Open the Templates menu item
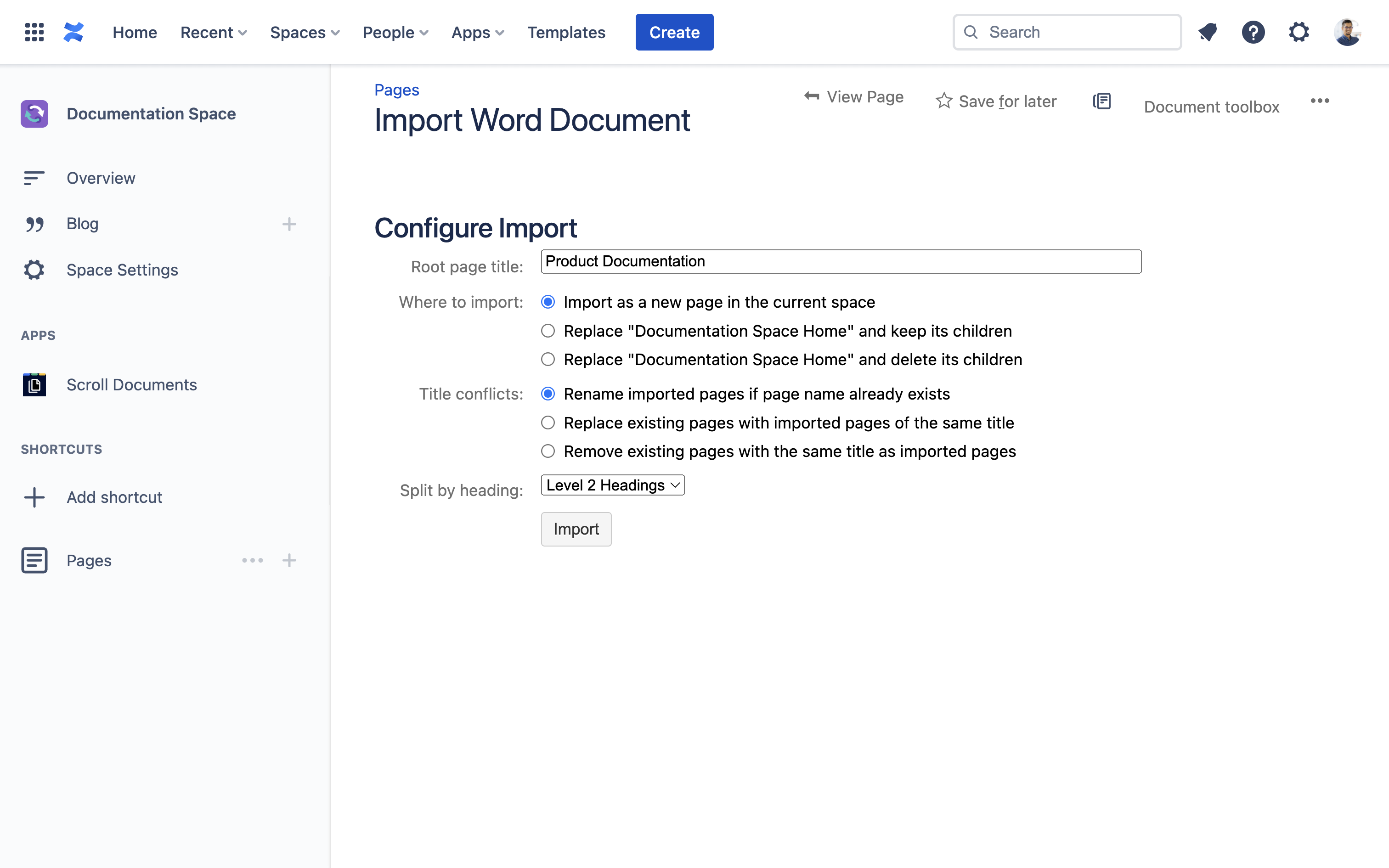 click(x=566, y=33)
